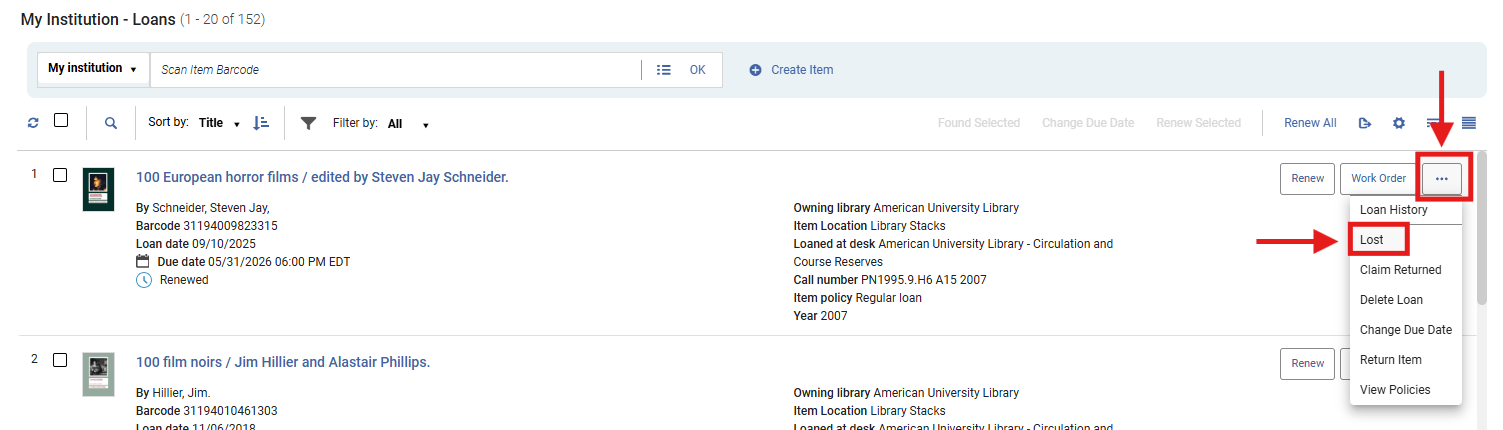
Task: Switch to the compact rows view icon
Action: (1469, 123)
